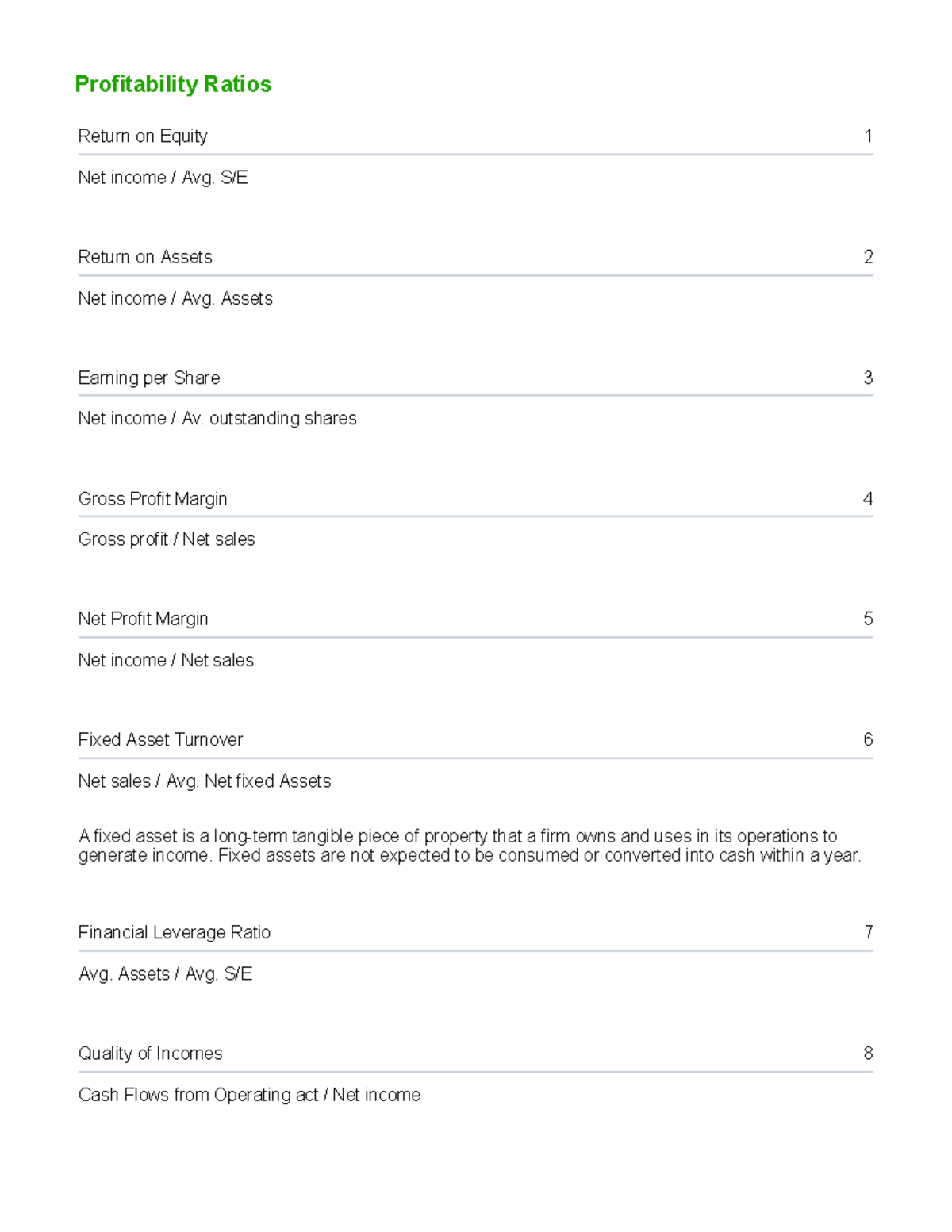
Task: Select the Earning per Share title
Action: click(x=149, y=378)
